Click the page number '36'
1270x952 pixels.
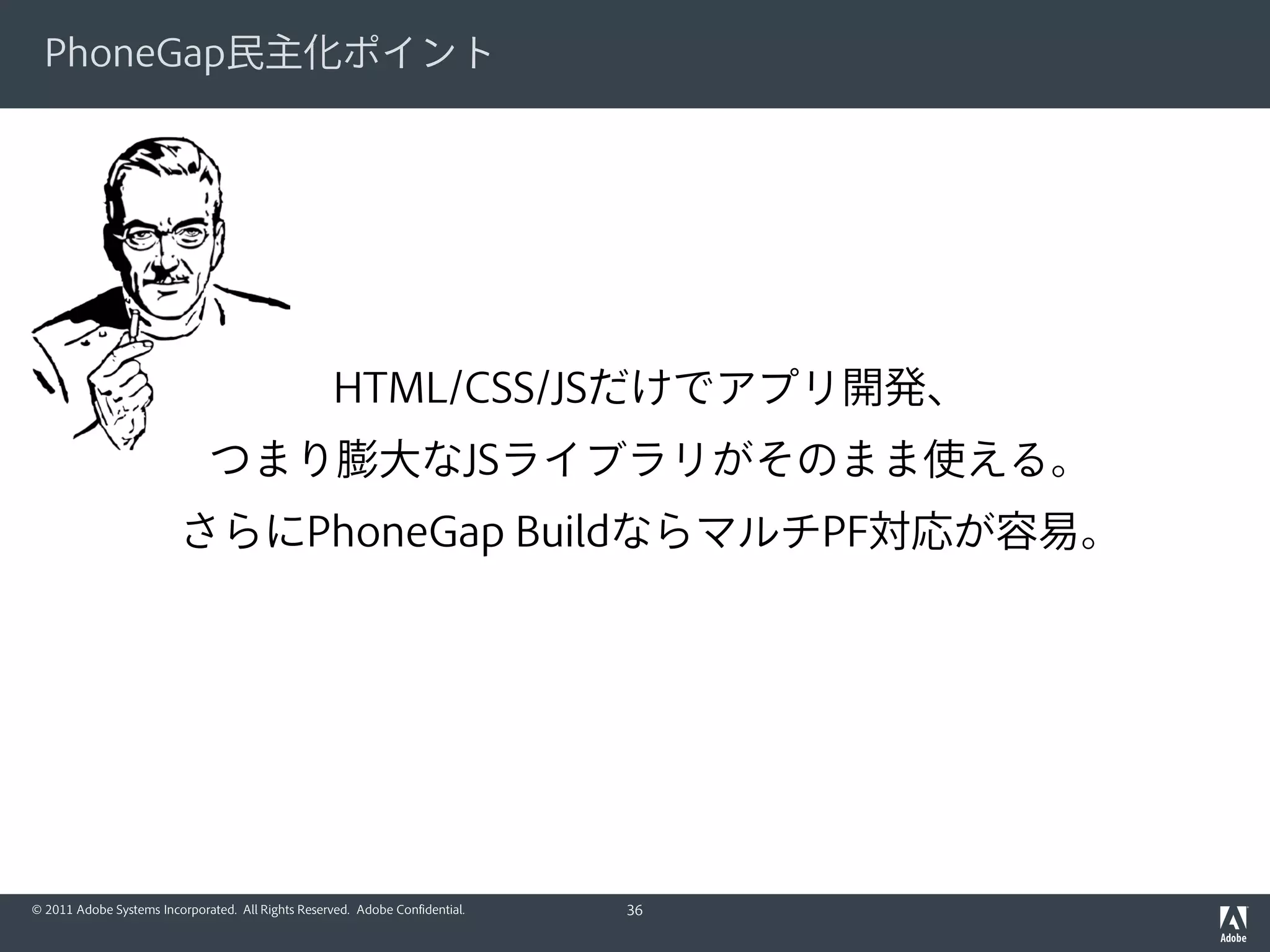[634, 910]
